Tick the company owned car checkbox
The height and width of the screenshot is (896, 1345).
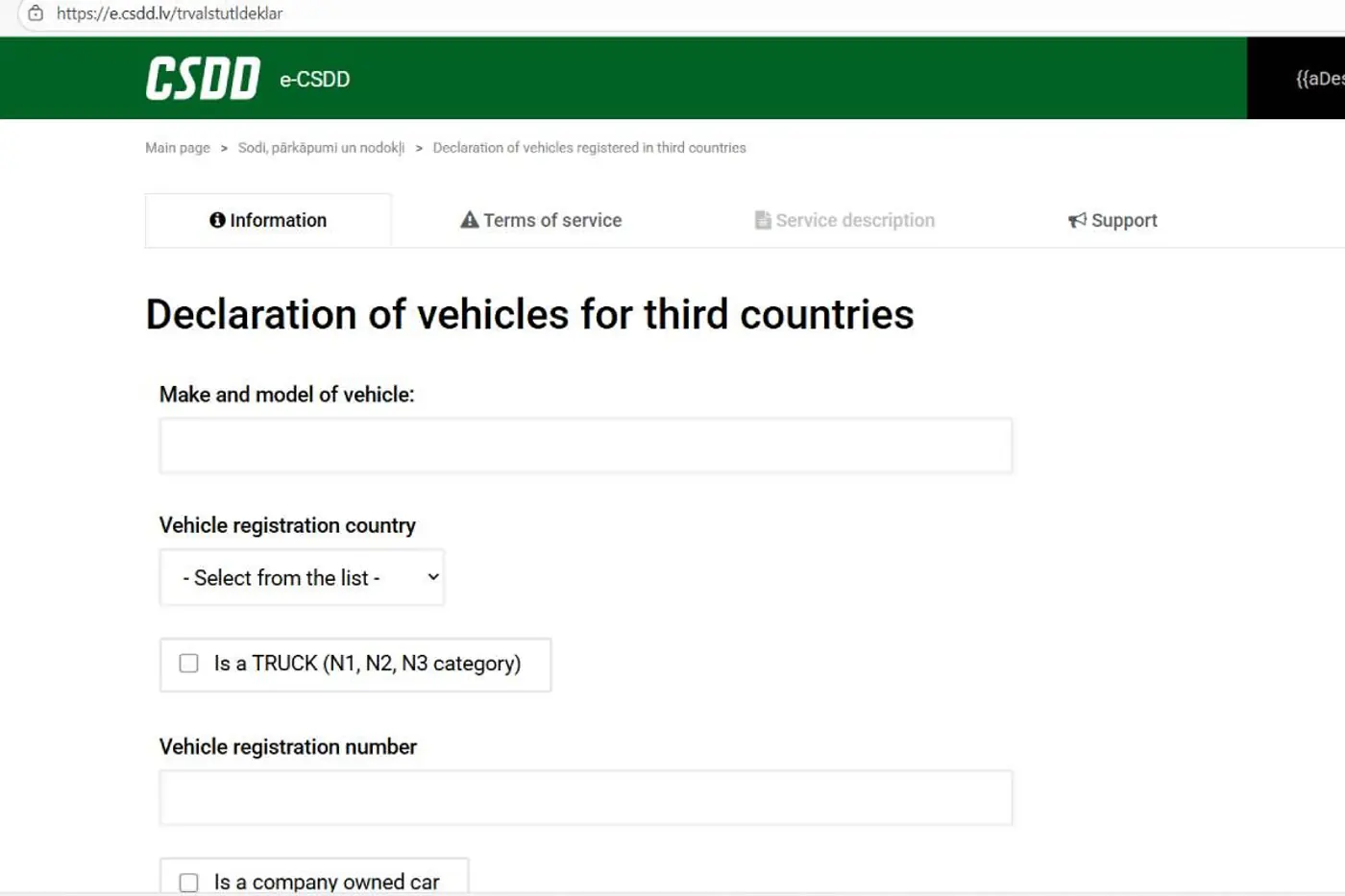189,882
